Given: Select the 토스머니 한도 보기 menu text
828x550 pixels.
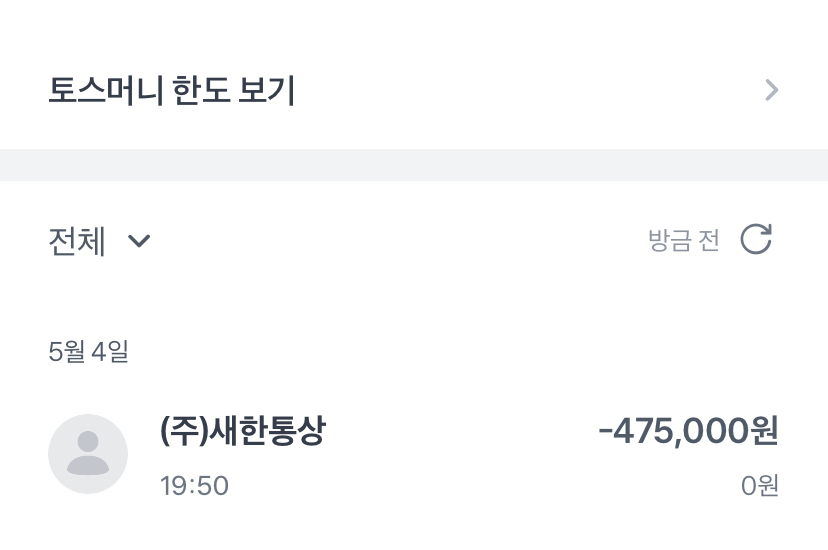Looking at the screenshot, I should (x=172, y=90).
